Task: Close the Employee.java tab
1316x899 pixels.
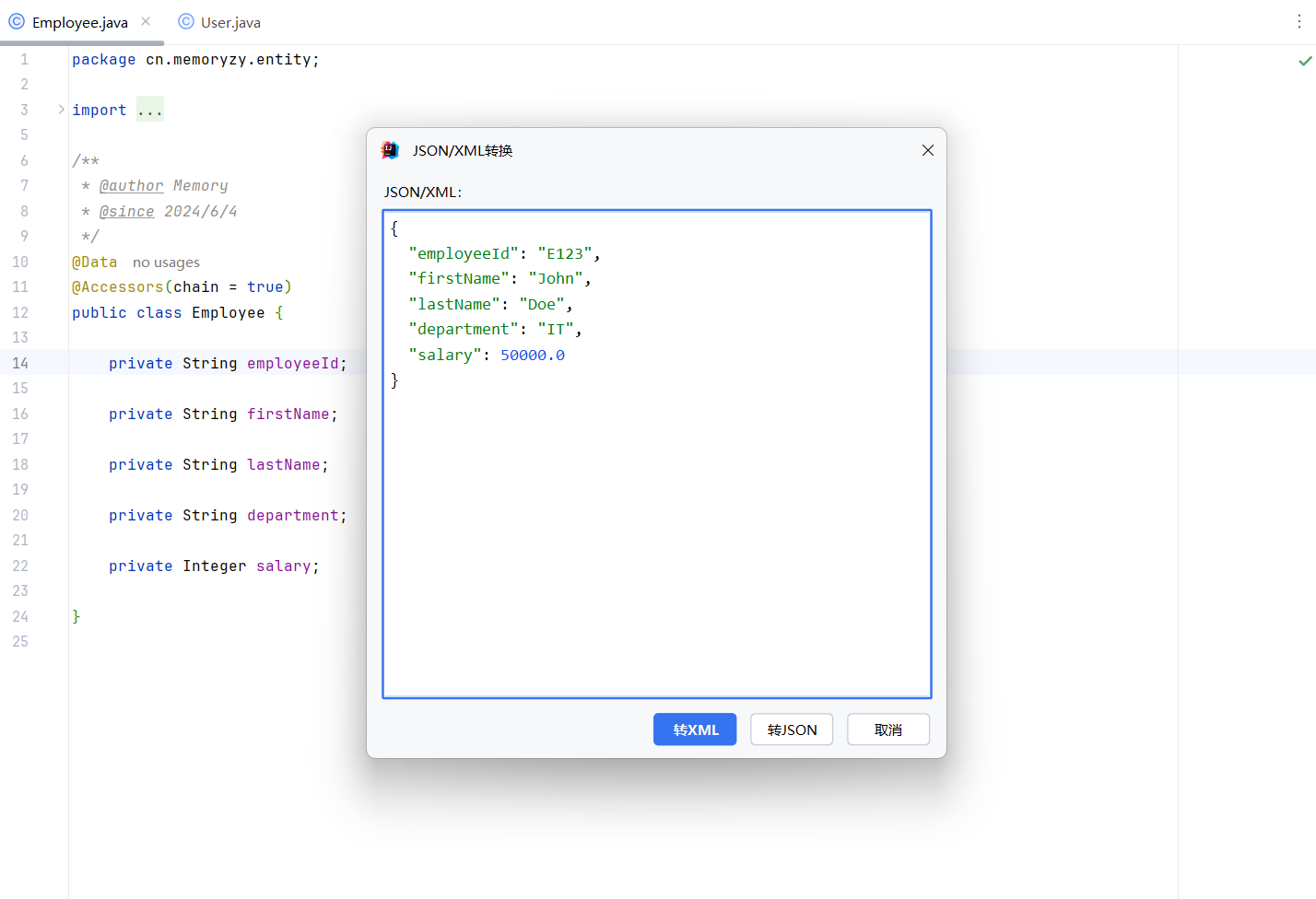Action: pyautogui.click(x=144, y=21)
